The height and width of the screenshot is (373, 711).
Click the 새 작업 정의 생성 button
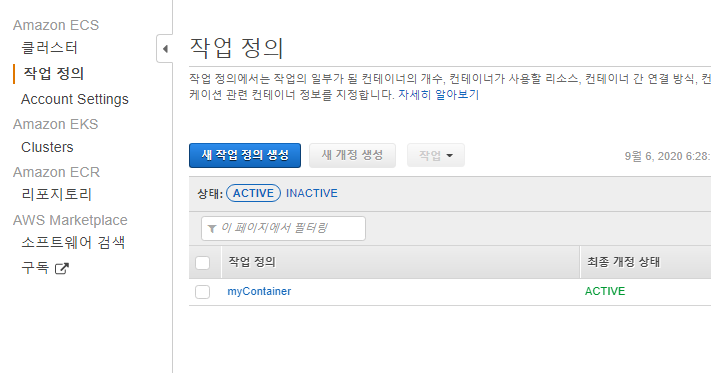click(245, 155)
